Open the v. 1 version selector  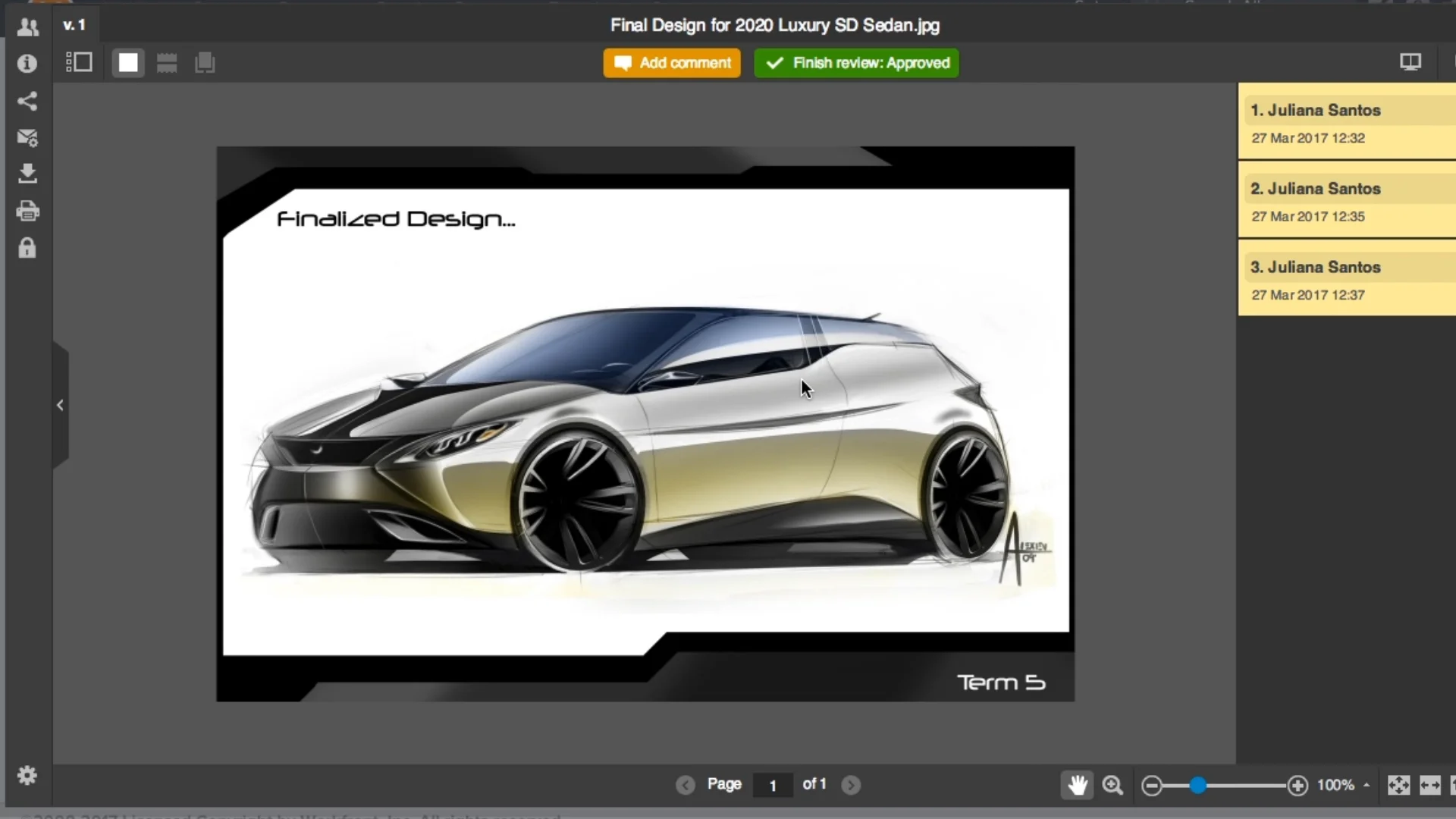(74, 25)
